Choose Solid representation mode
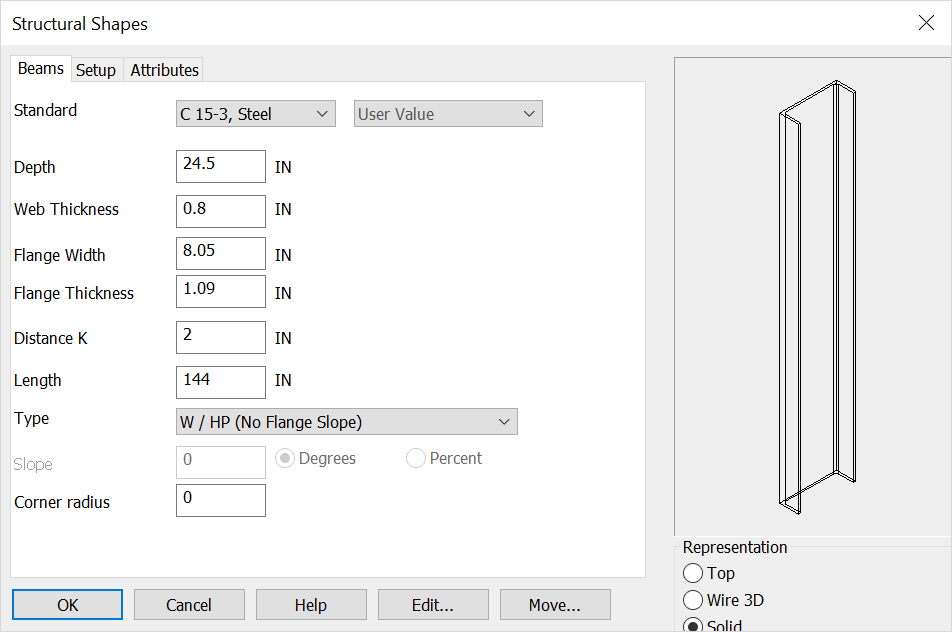Viewport: 952px width, 632px height. [x=695, y=625]
